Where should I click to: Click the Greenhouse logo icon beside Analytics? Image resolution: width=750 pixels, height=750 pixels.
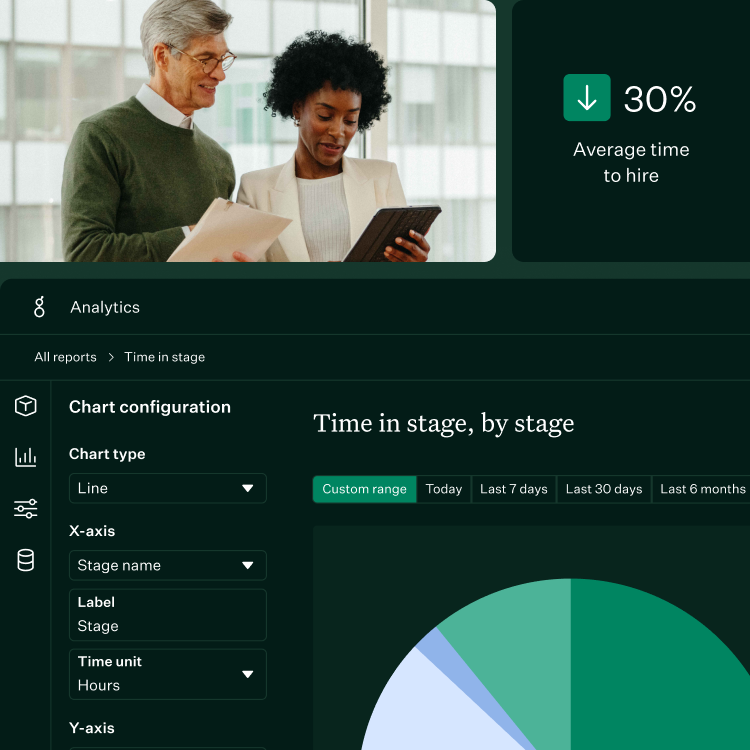[39, 307]
